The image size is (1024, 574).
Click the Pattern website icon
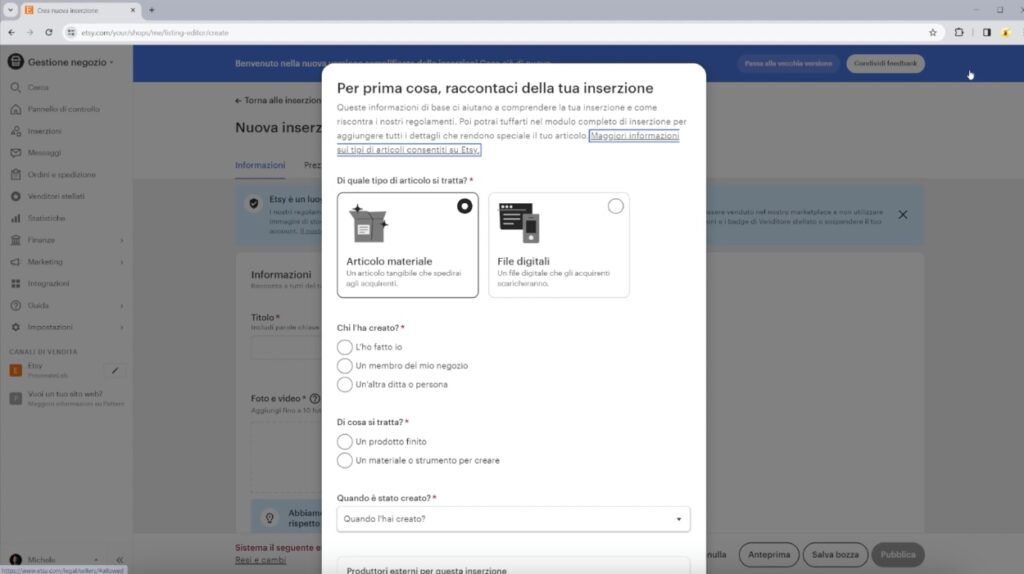[16, 398]
